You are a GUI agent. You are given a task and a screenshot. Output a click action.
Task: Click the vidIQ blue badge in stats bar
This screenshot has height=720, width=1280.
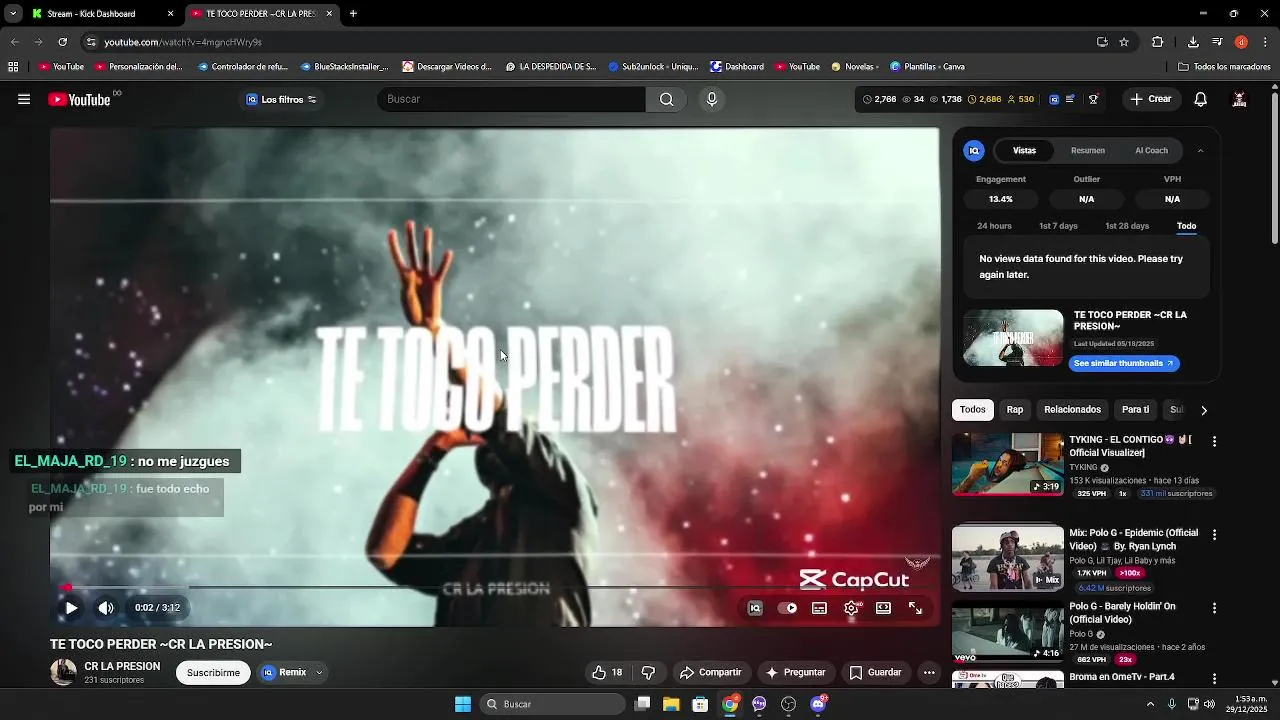[1054, 99]
